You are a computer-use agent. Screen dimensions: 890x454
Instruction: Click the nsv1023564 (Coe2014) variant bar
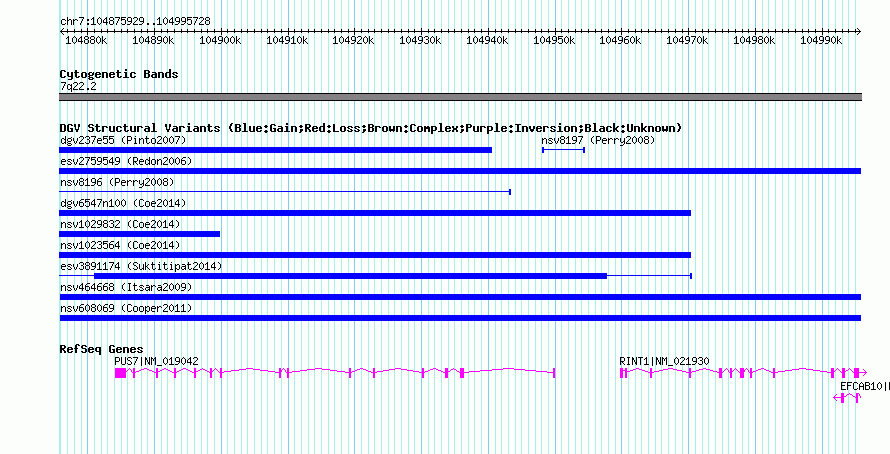(375, 255)
